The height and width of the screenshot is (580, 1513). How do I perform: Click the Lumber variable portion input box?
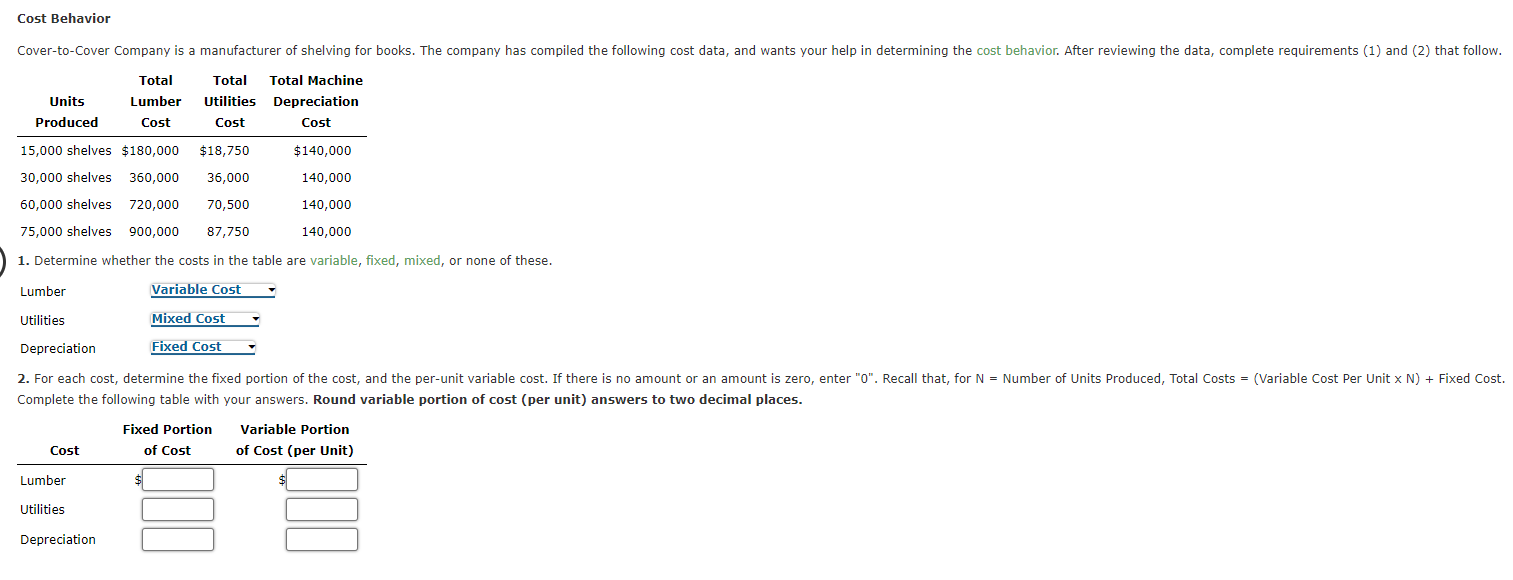322,479
